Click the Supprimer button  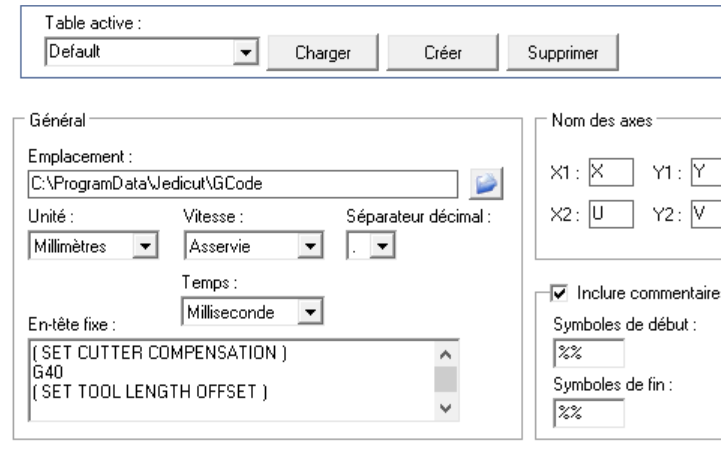click(x=562, y=52)
